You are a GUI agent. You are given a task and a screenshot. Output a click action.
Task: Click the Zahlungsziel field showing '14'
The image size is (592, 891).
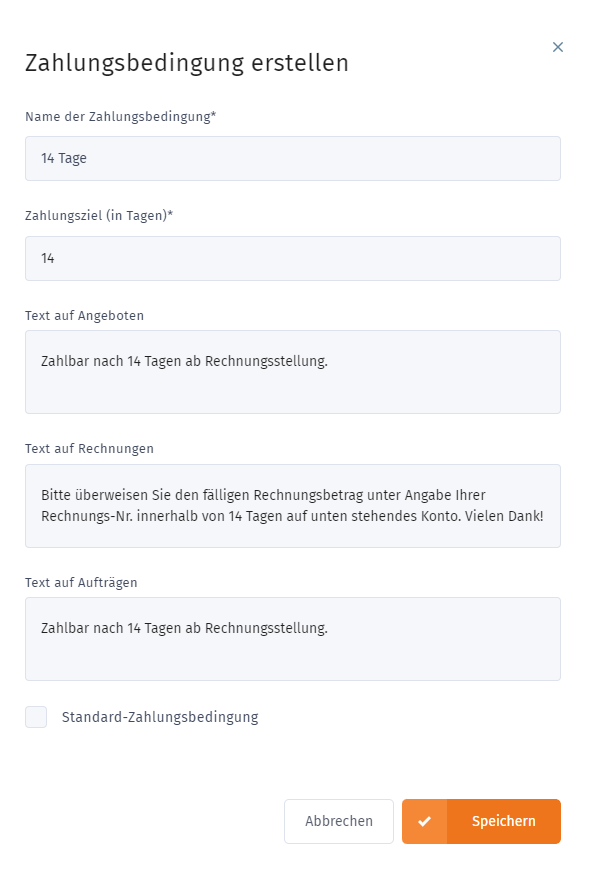293,258
